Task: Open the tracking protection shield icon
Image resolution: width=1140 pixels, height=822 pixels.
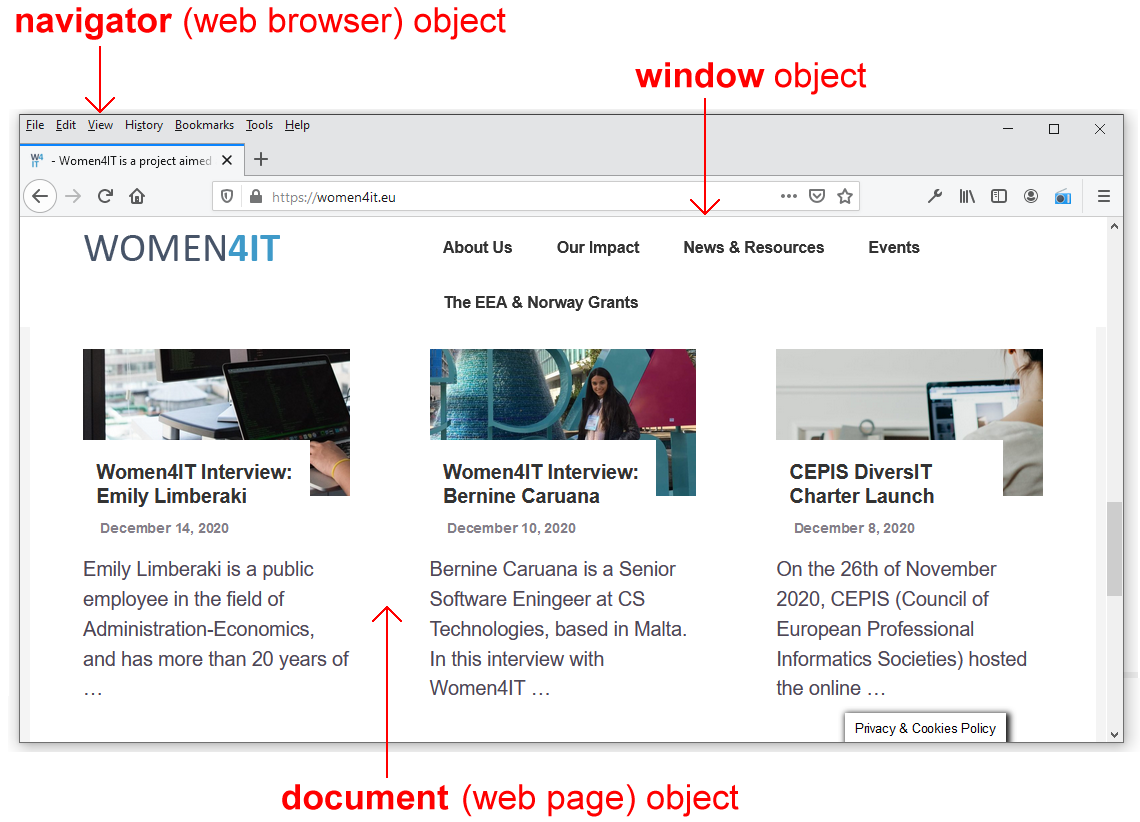Action: (228, 197)
